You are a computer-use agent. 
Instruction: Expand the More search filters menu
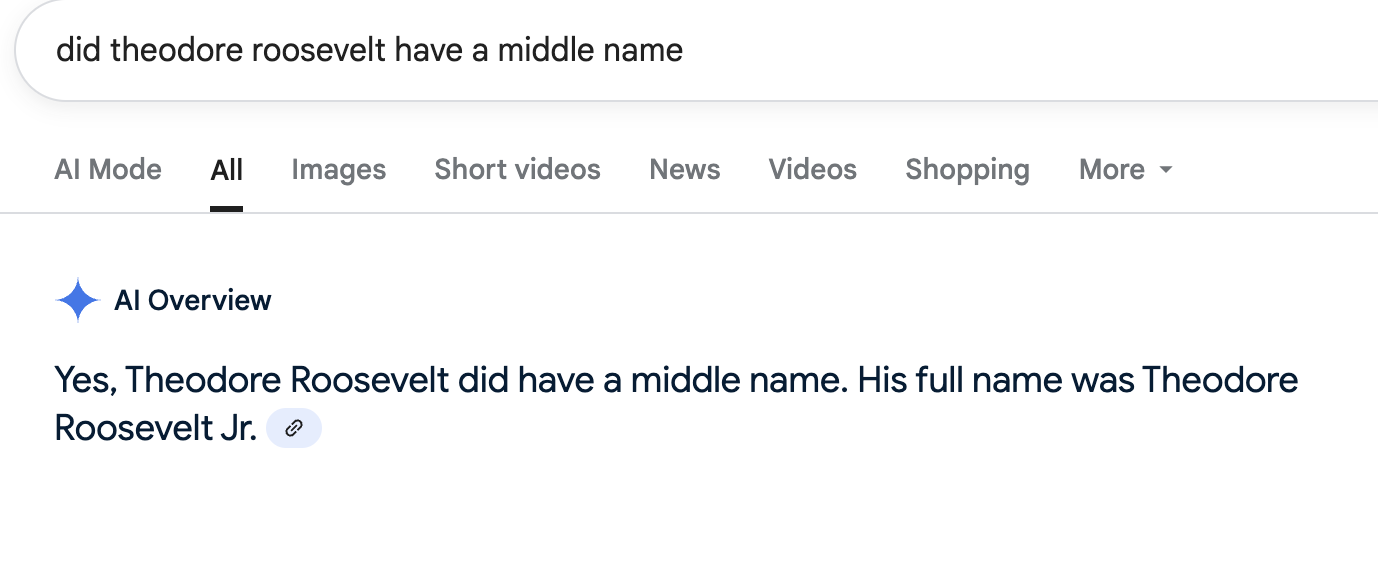pyautogui.click(x=1125, y=170)
